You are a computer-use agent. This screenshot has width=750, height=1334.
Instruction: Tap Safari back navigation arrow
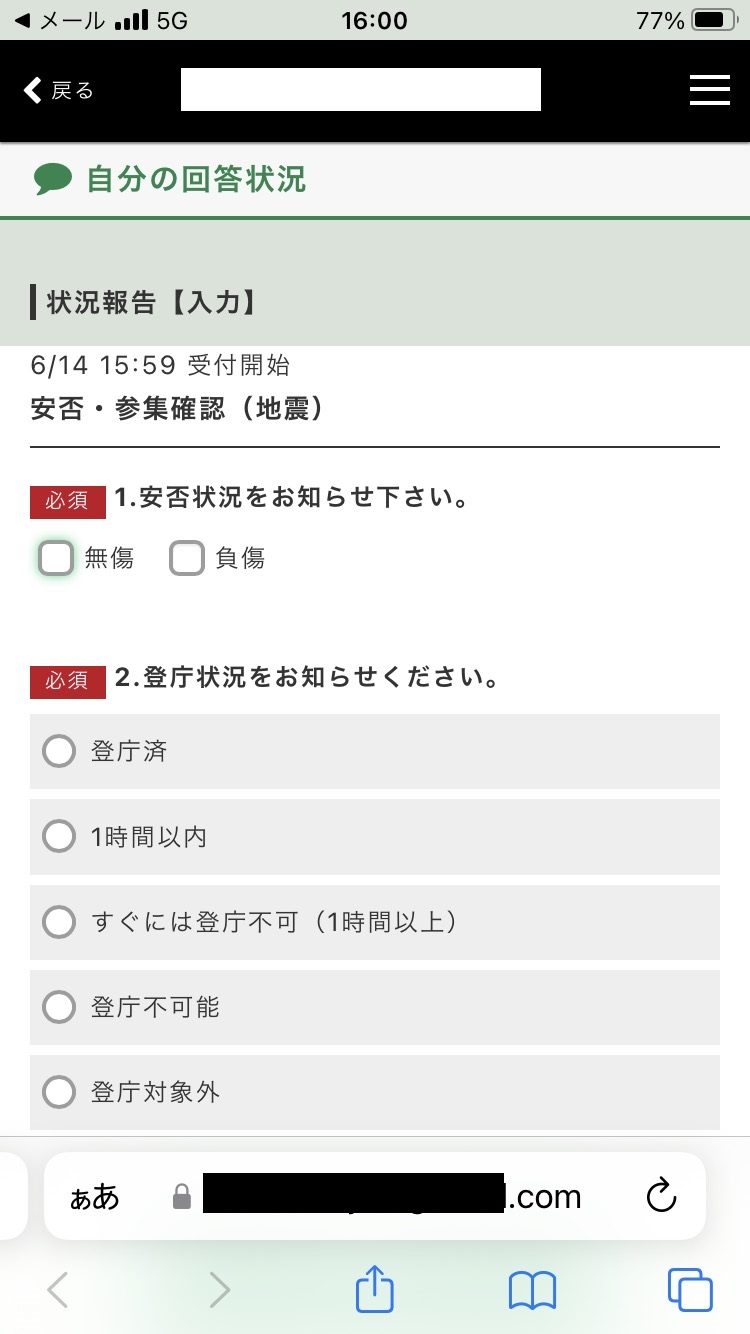(x=58, y=1290)
